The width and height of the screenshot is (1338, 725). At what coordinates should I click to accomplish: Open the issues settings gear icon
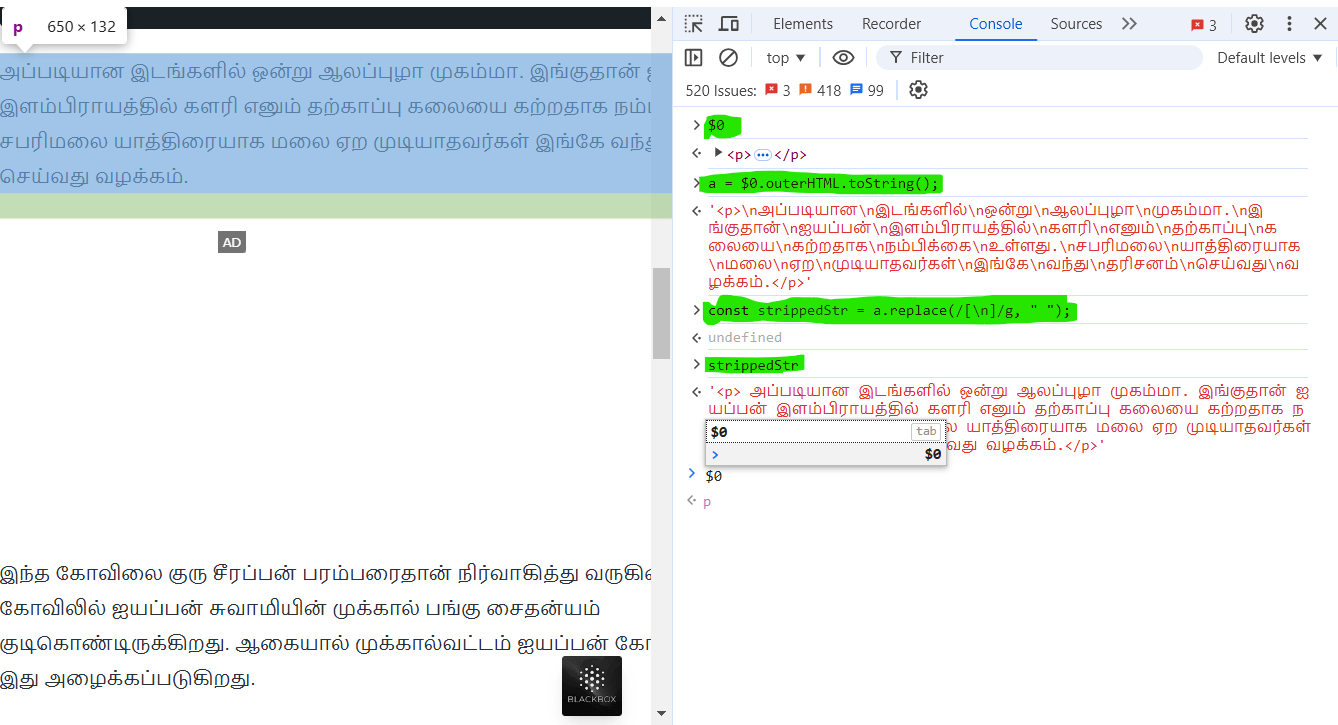(x=918, y=90)
